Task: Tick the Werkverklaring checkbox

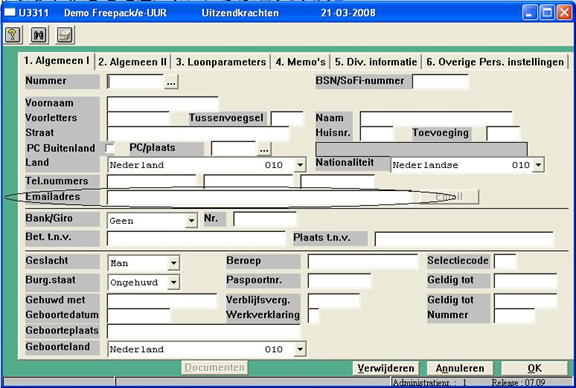Action: click(314, 316)
